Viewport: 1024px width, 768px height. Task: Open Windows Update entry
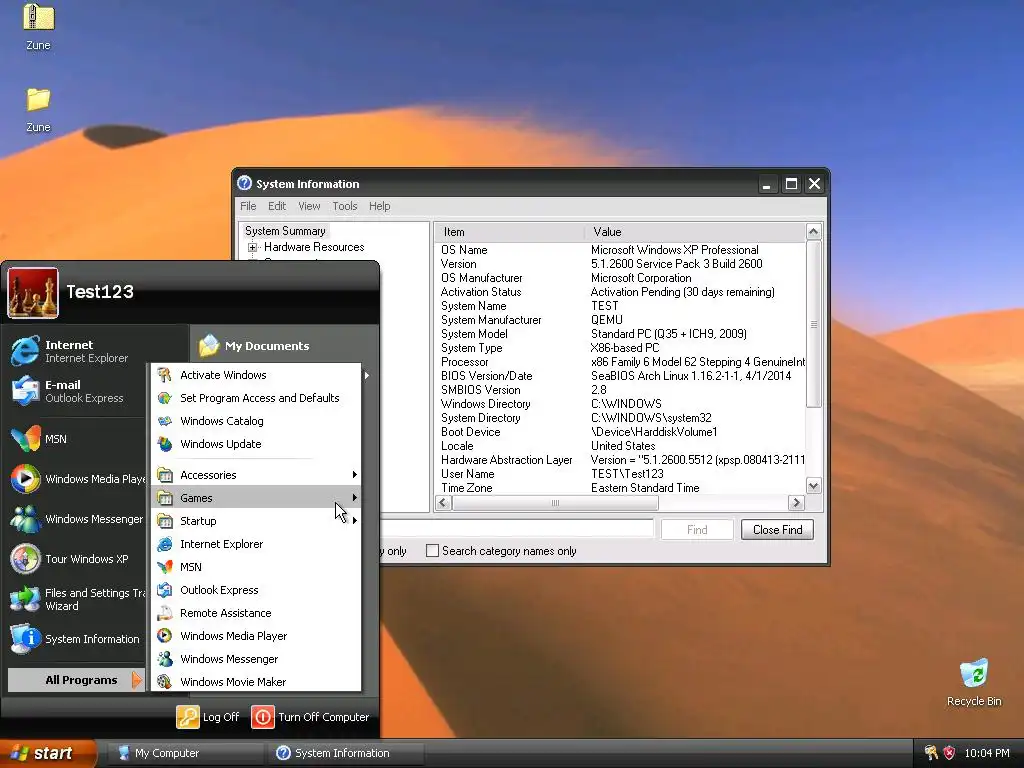pyautogui.click(x=256, y=444)
